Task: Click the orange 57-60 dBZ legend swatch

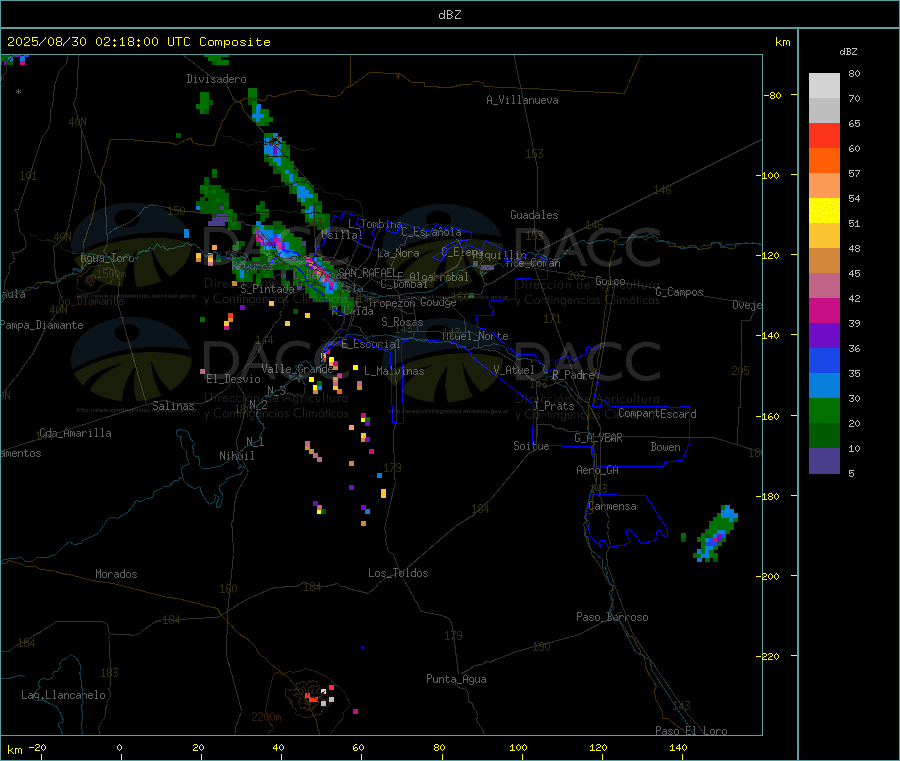Action: [824, 161]
